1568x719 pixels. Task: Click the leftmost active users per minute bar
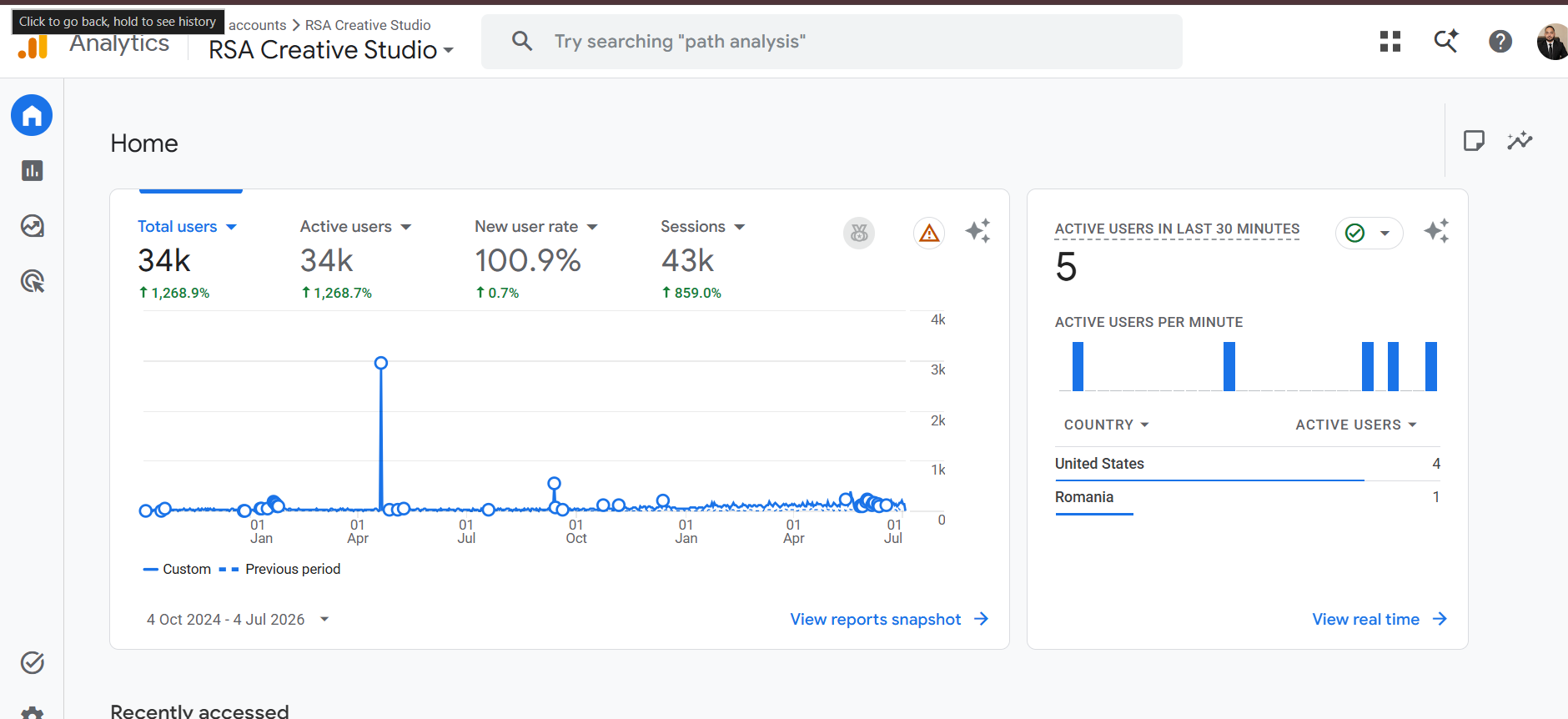(x=1078, y=366)
